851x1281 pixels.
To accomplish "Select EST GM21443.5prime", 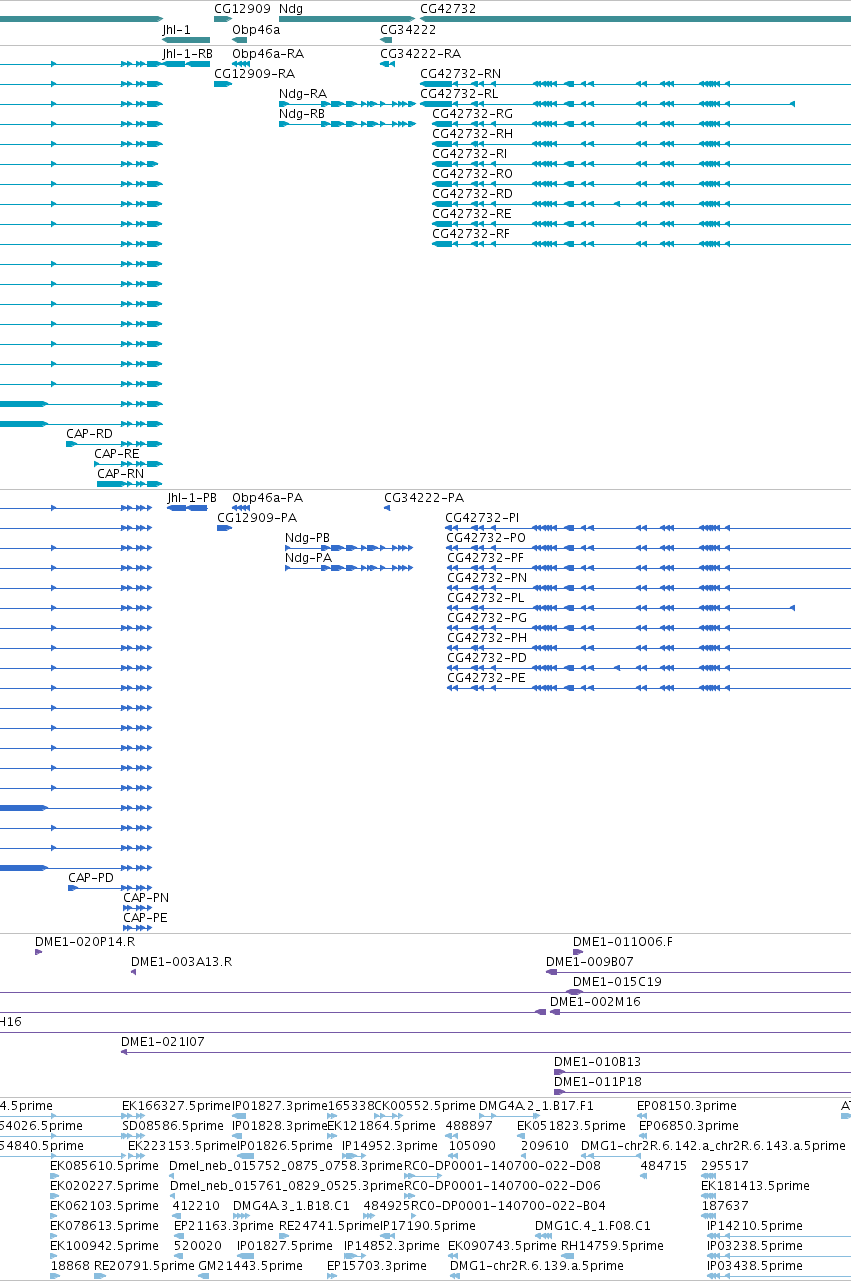I will 250,1266.
